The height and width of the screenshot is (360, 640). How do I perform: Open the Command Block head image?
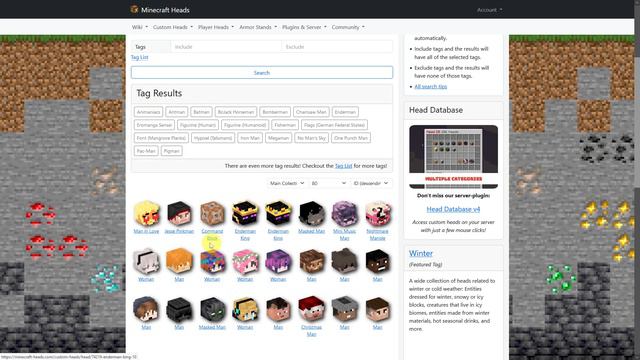pyautogui.click(x=212, y=213)
